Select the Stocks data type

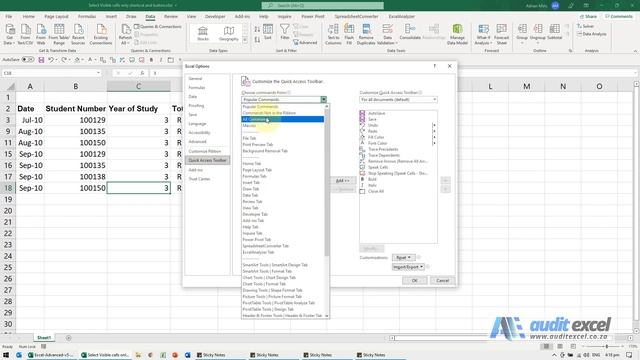203,33
